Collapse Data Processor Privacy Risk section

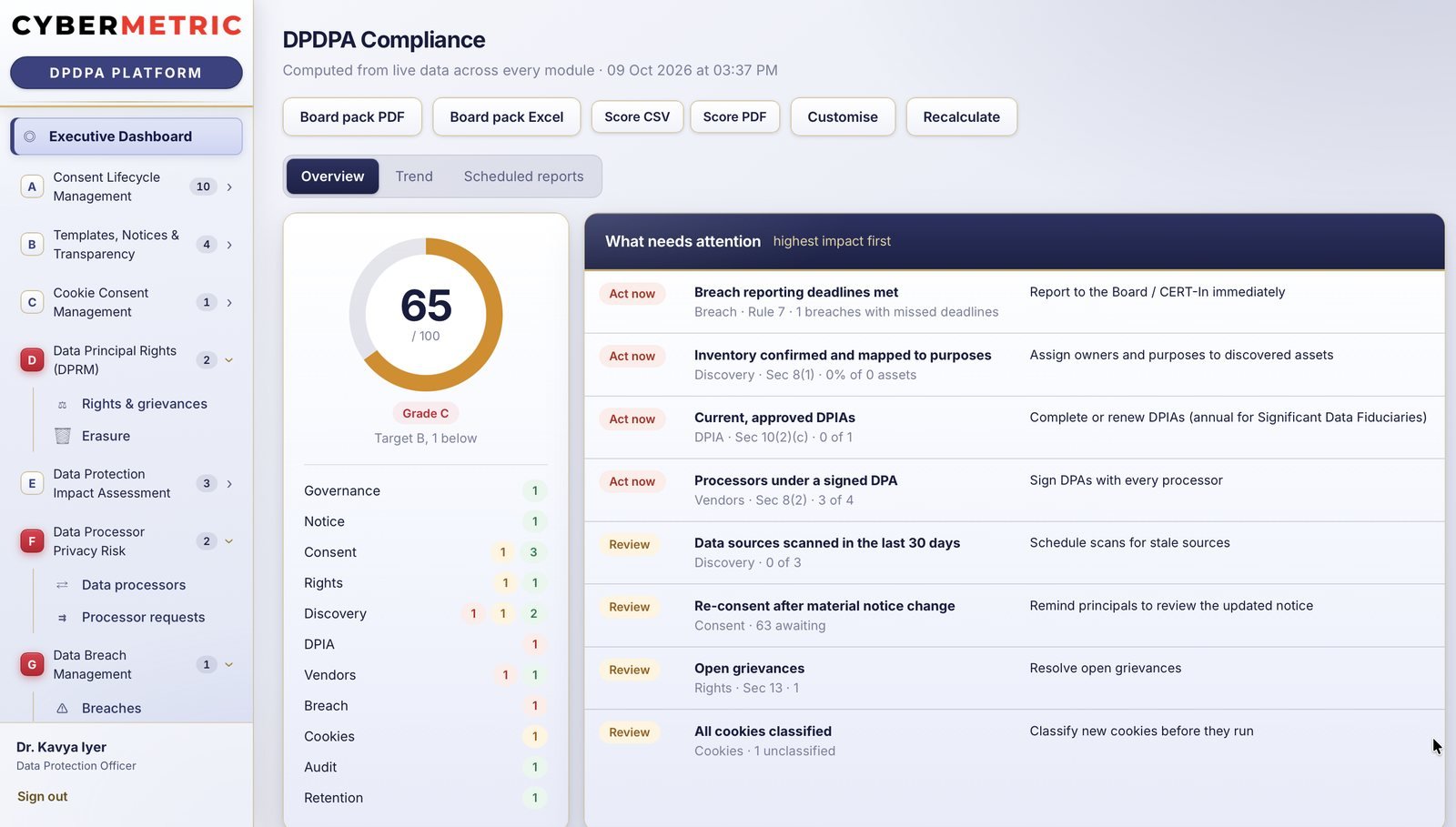tap(229, 541)
